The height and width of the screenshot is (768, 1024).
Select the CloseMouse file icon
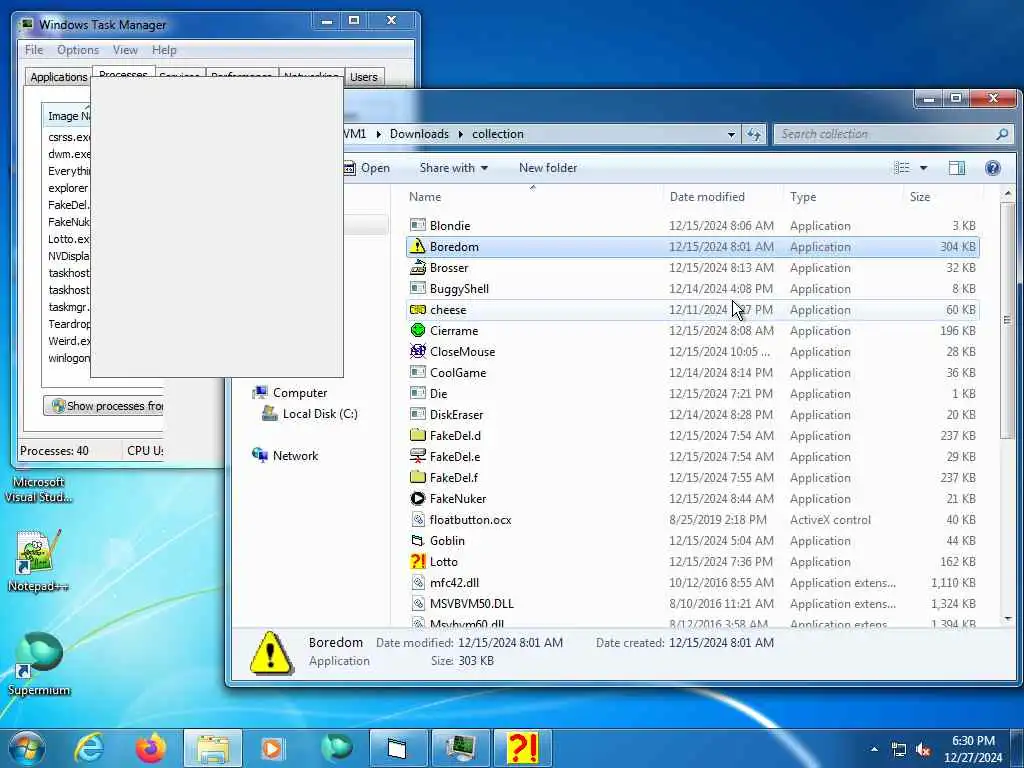pos(417,351)
